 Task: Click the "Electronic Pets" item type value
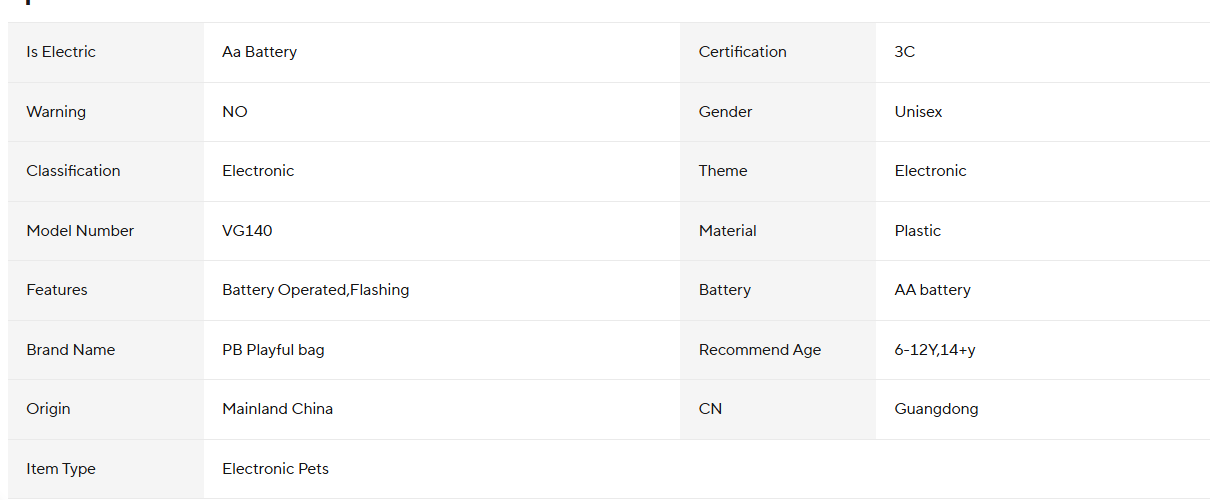click(x=275, y=469)
